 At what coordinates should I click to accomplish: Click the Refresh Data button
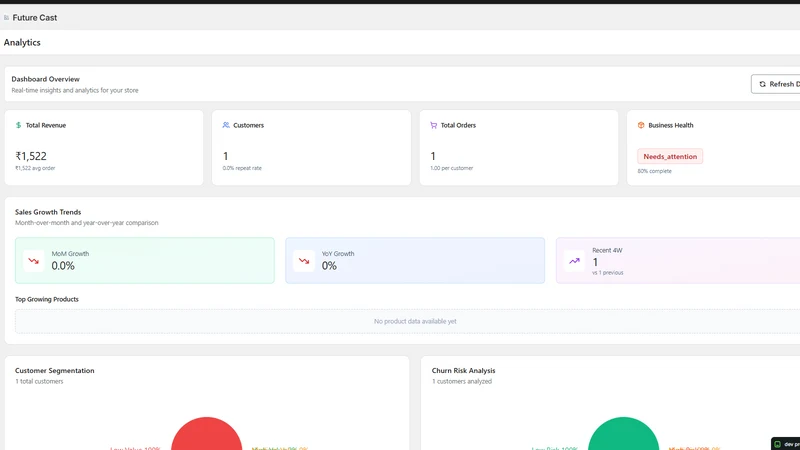click(776, 84)
